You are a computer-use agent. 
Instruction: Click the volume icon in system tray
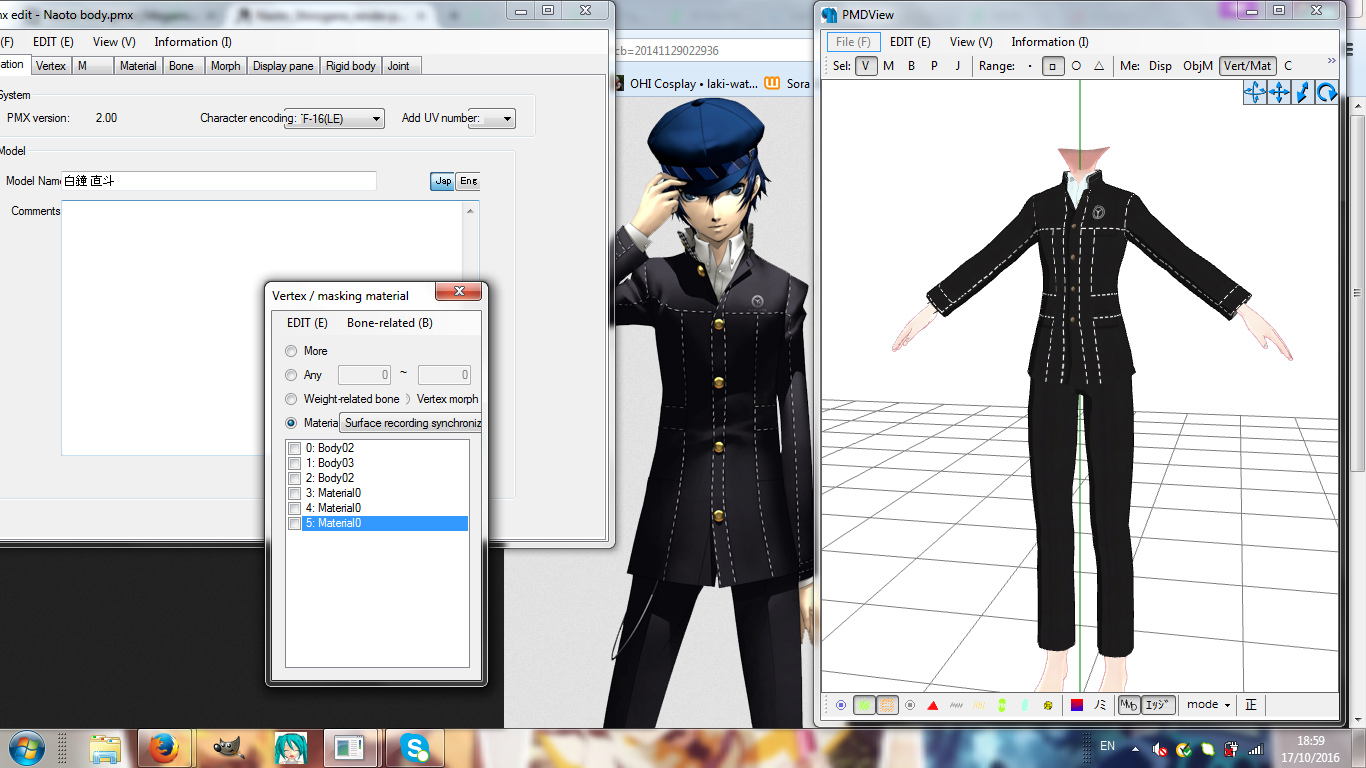tap(1159, 748)
